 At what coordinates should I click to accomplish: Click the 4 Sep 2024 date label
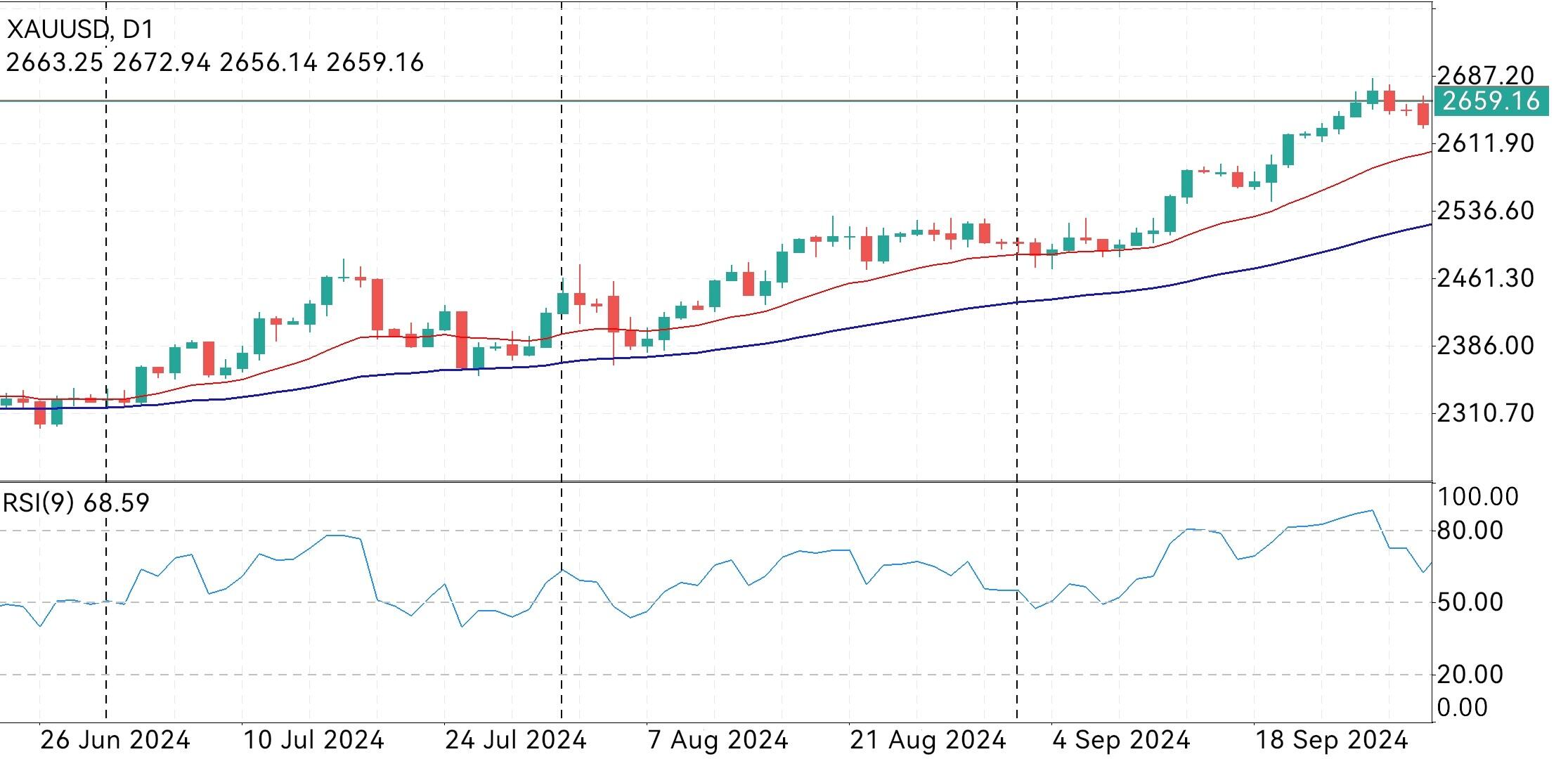click(x=1121, y=741)
